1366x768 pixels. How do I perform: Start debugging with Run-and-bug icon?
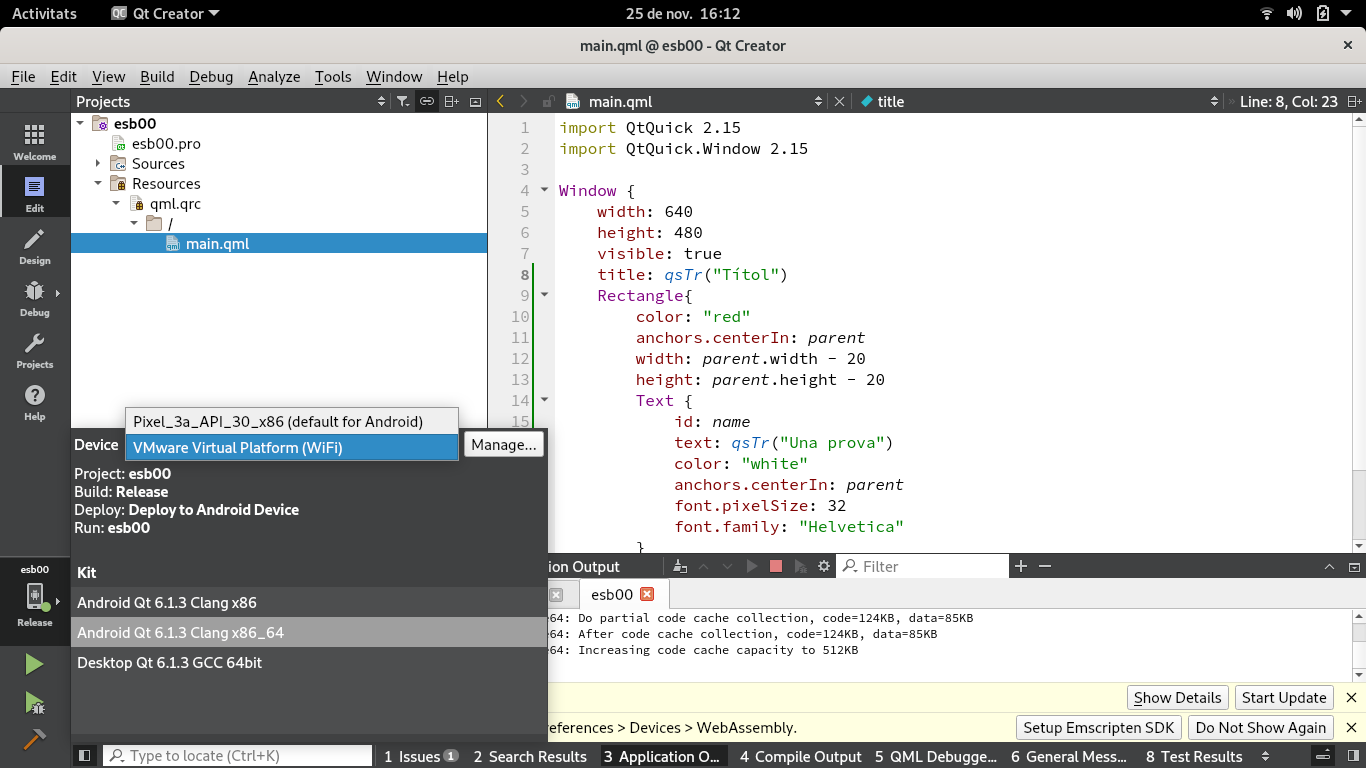(35, 703)
